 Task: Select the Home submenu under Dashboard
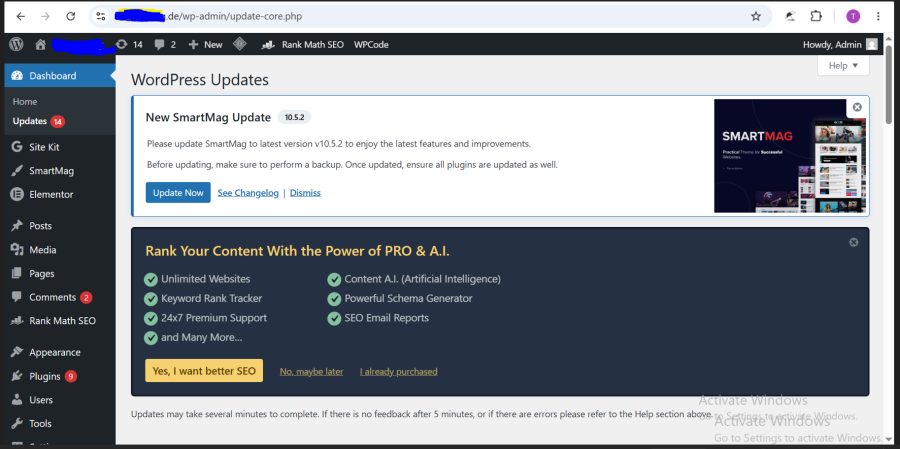[x=25, y=102]
